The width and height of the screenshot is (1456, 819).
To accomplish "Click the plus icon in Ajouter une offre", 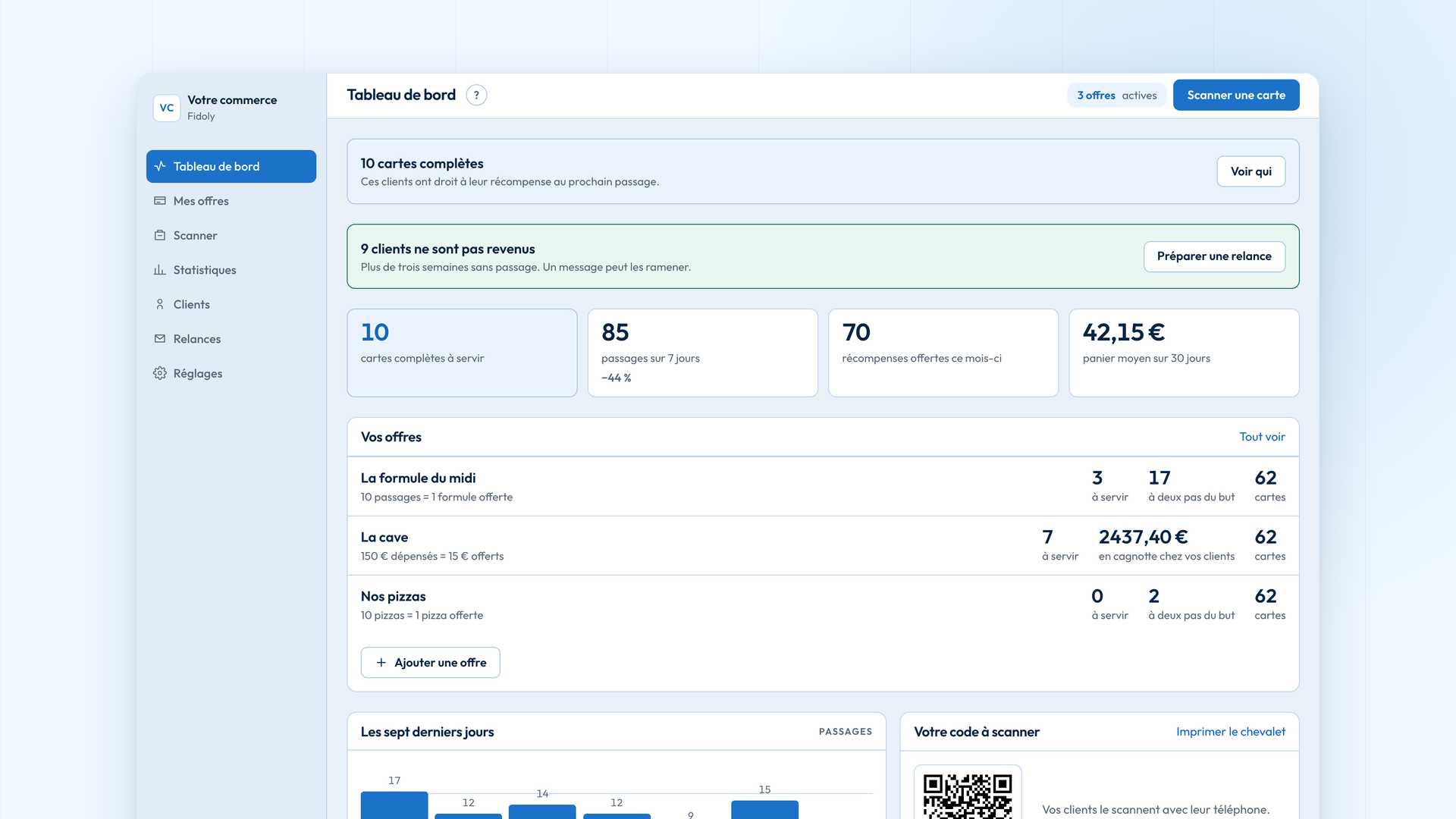I will tap(381, 663).
